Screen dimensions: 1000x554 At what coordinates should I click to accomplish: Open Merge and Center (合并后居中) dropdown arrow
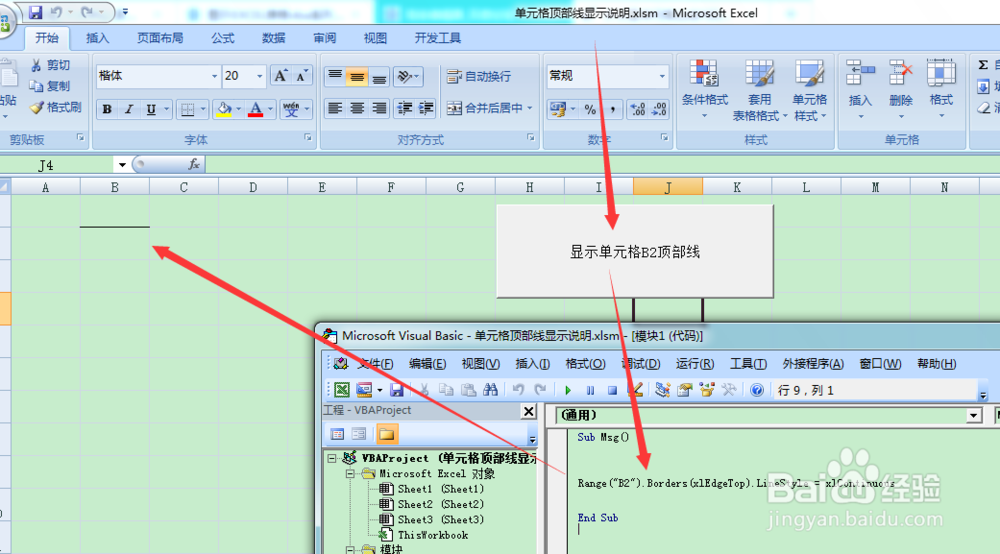coord(529,108)
